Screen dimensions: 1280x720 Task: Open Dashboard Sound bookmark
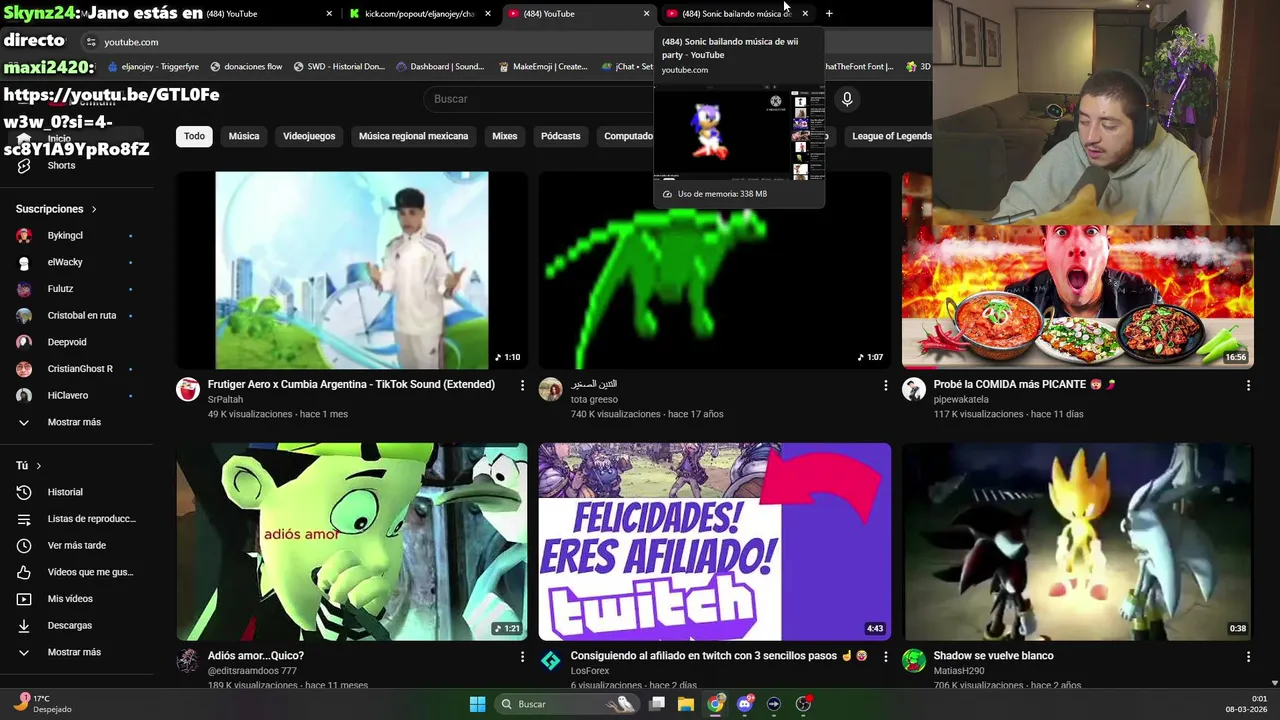point(440,67)
